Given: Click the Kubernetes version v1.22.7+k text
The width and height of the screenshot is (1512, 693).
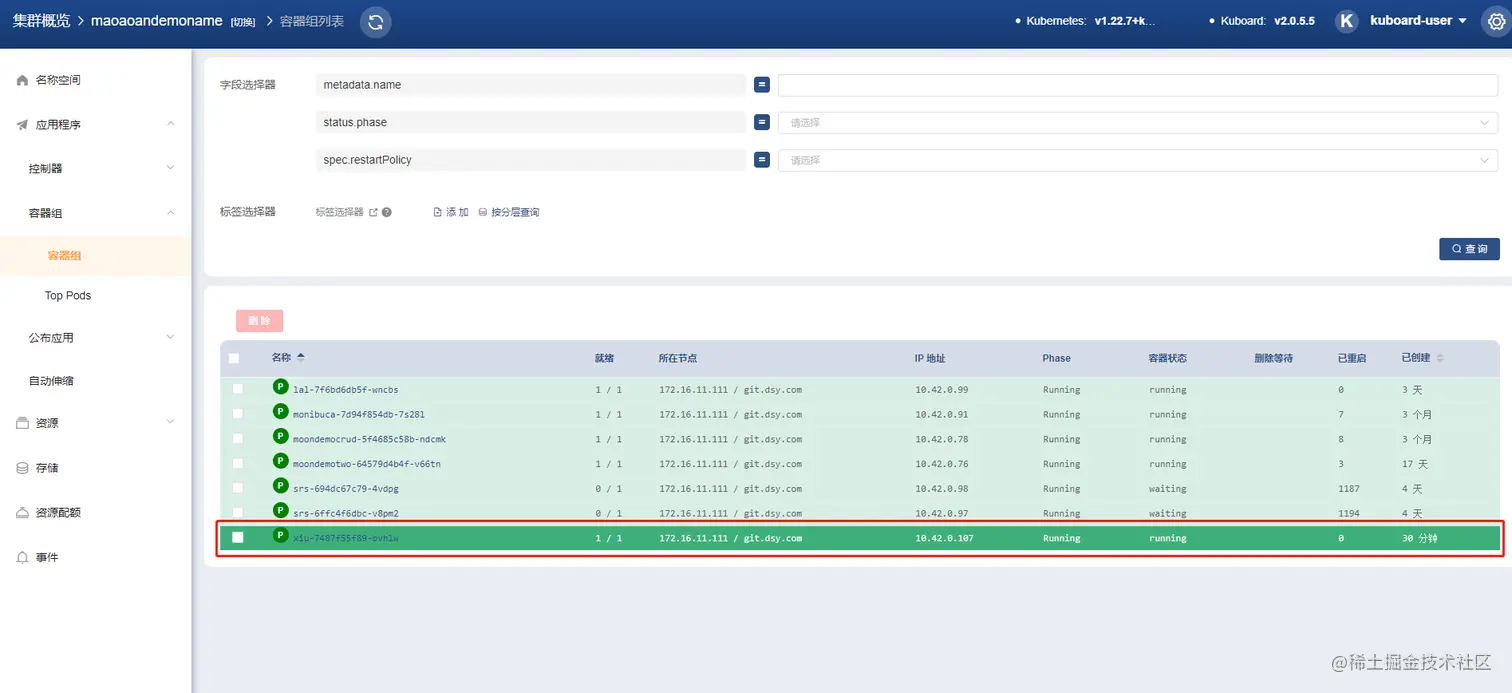Looking at the screenshot, I should coord(1124,21).
